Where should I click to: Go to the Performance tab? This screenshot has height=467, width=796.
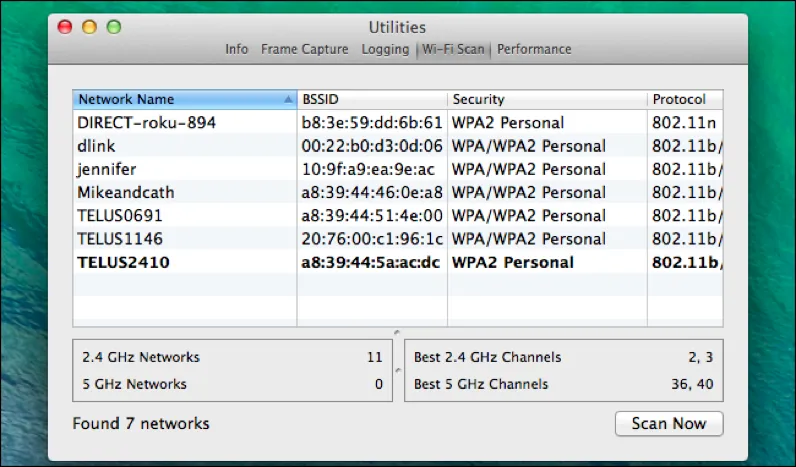534,49
